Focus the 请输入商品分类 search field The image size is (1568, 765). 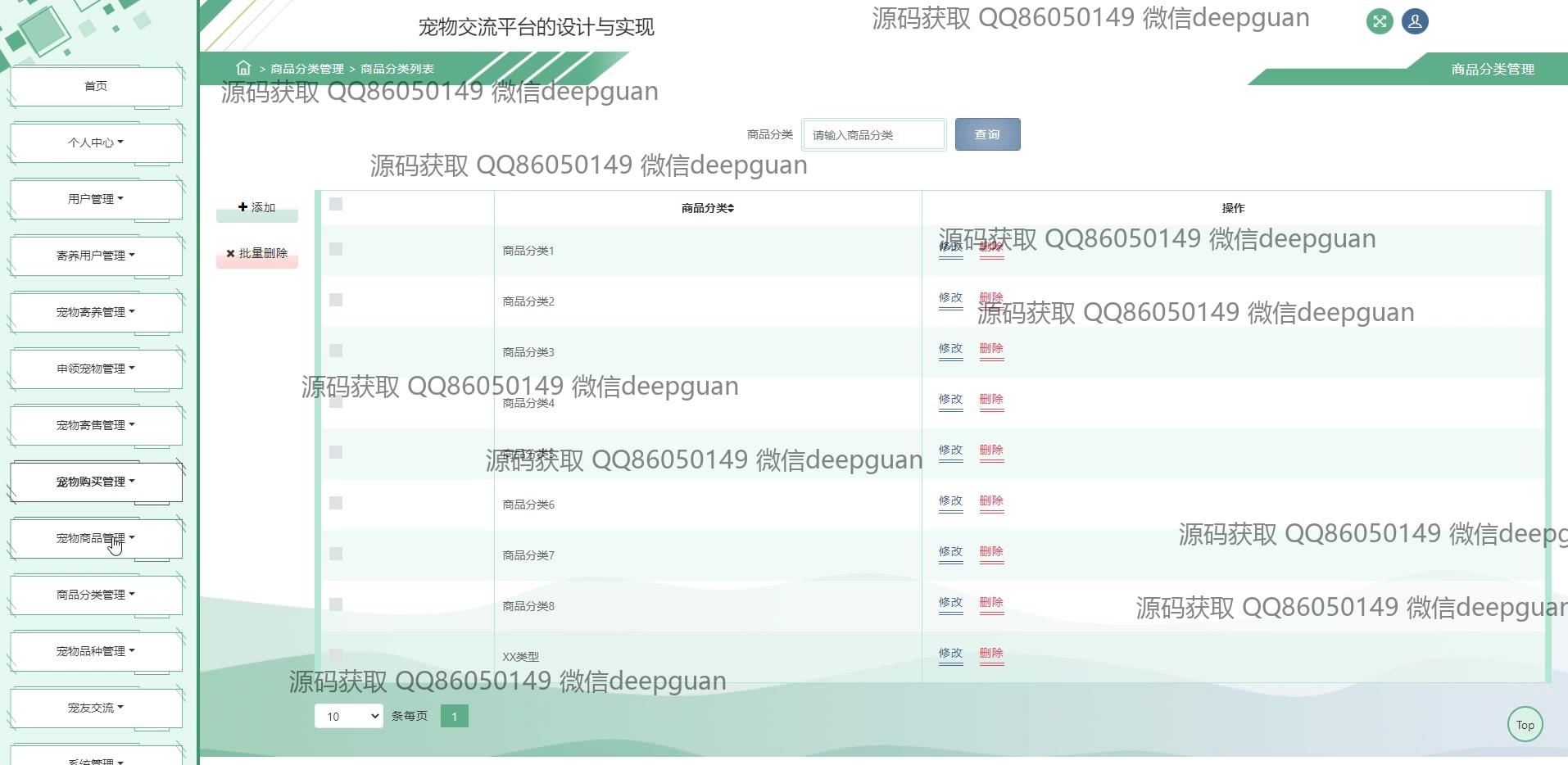873,135
